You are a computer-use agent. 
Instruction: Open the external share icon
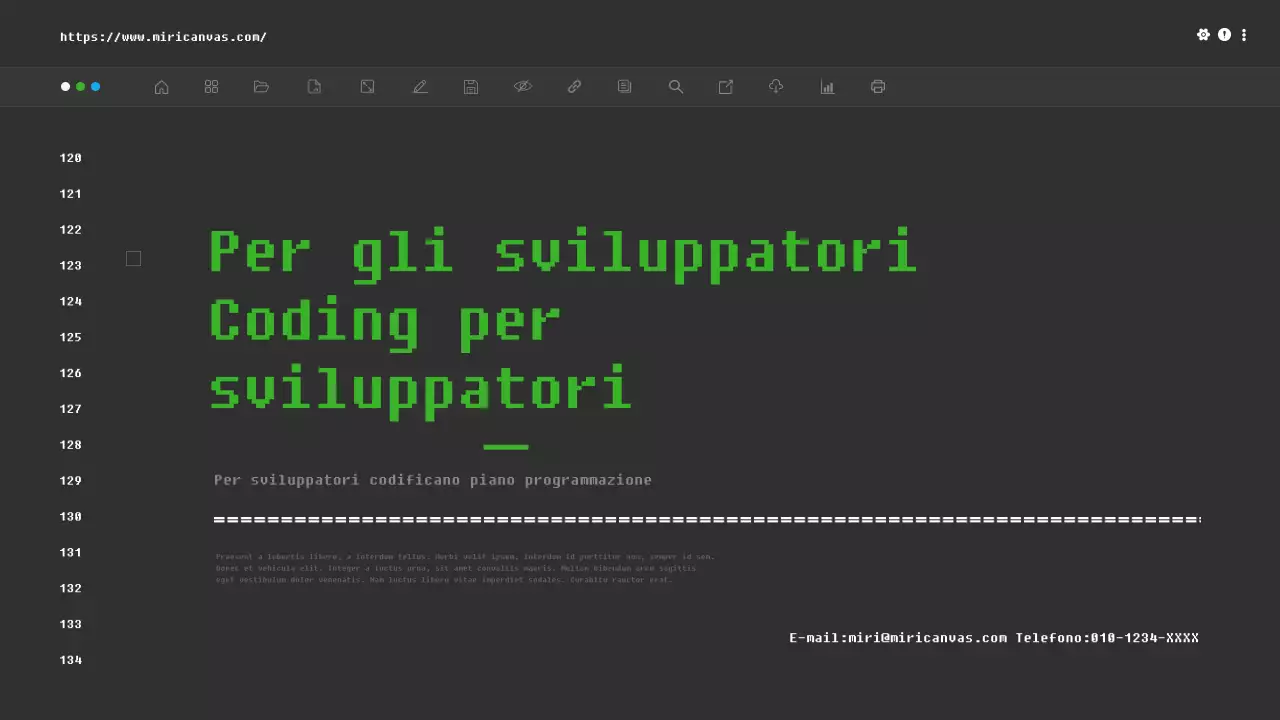(x=725, y=87)
